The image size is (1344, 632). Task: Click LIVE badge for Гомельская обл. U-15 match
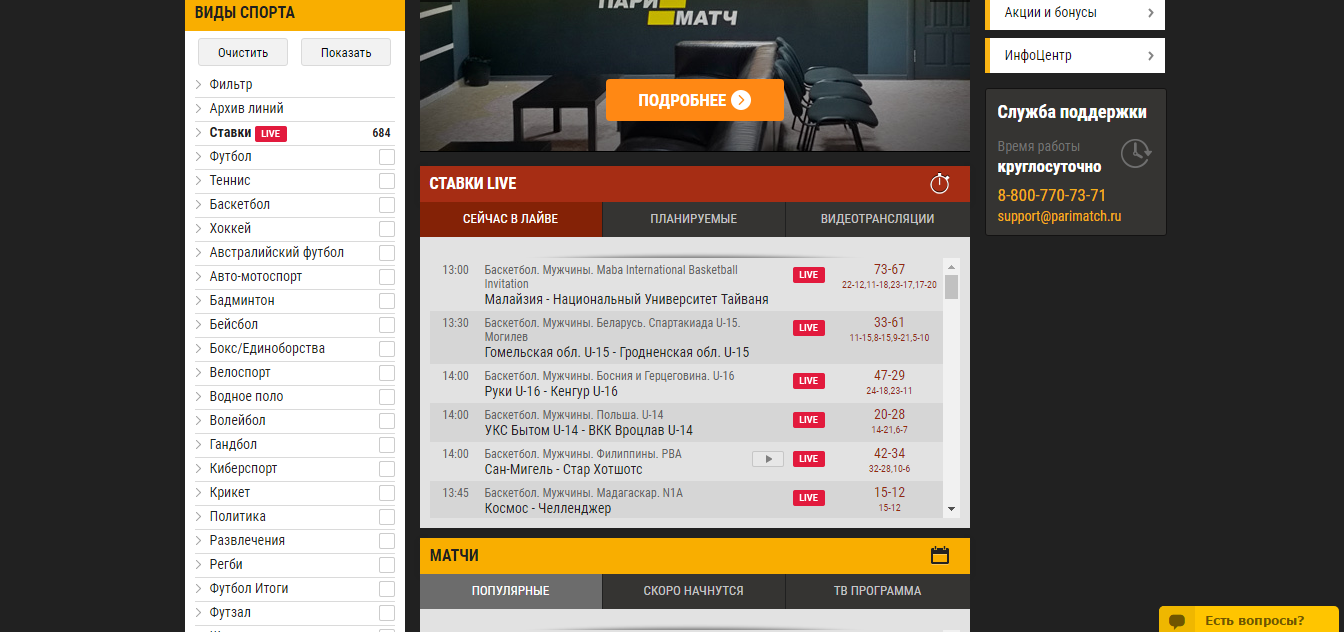tap(809, 328)
